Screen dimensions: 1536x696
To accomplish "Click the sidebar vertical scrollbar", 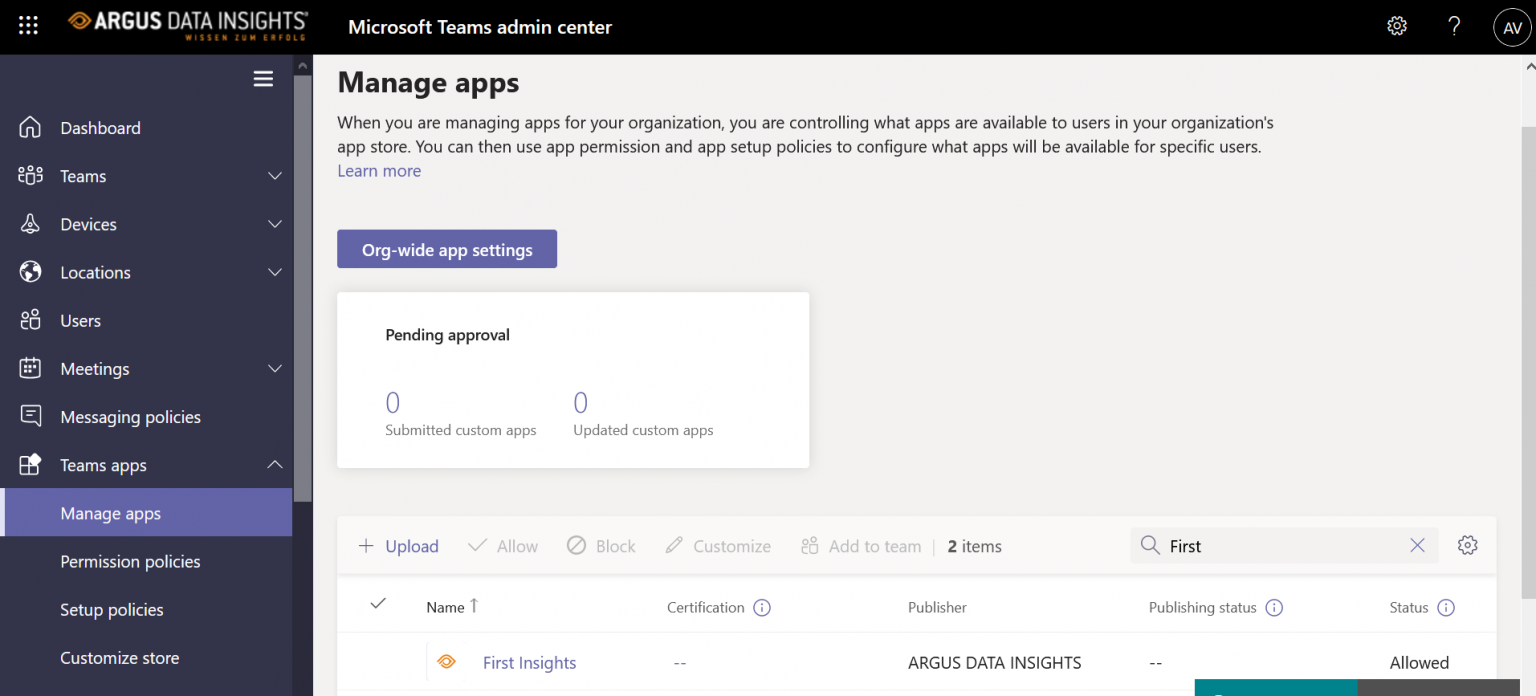I will click(x=302, y=287).
